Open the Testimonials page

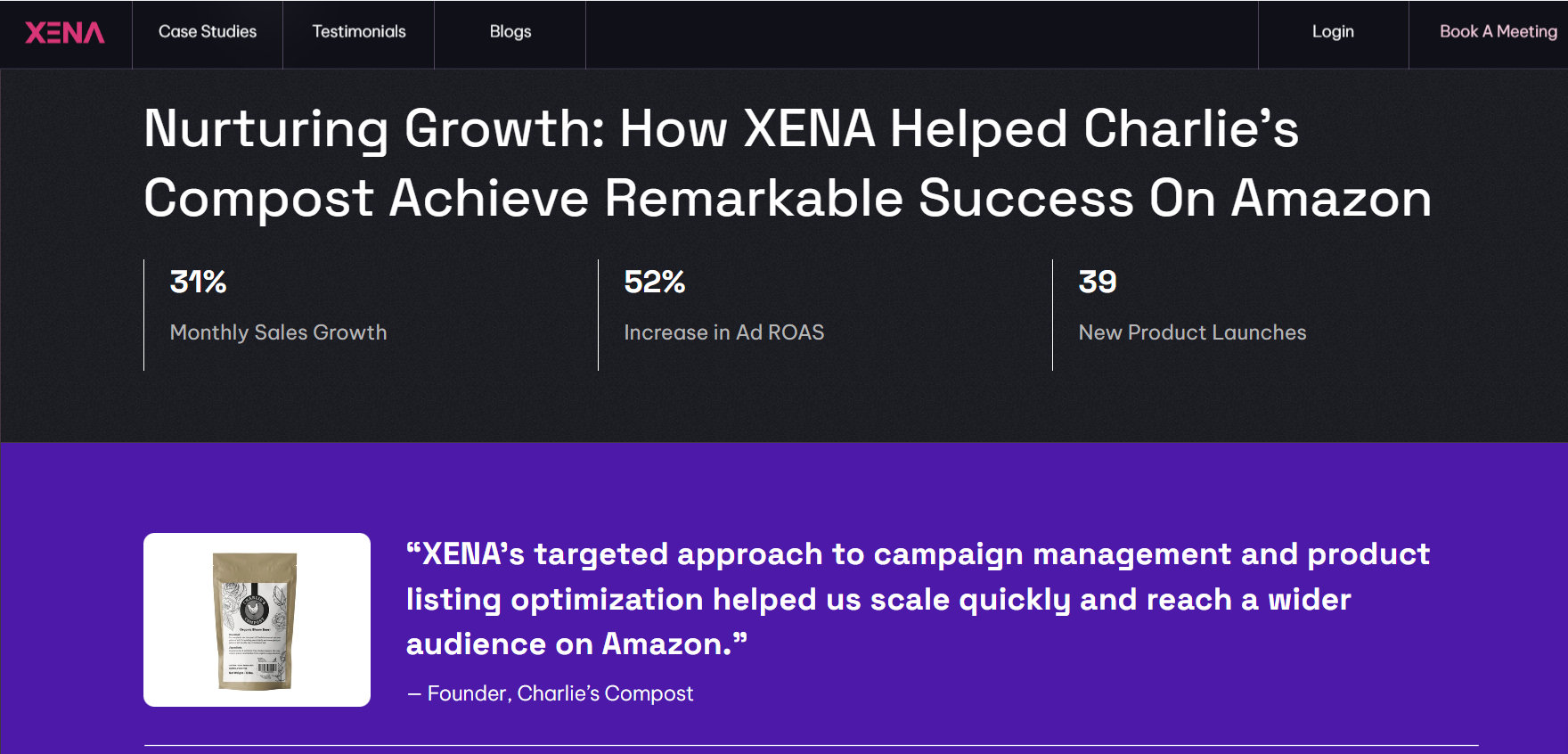(358, 32)
